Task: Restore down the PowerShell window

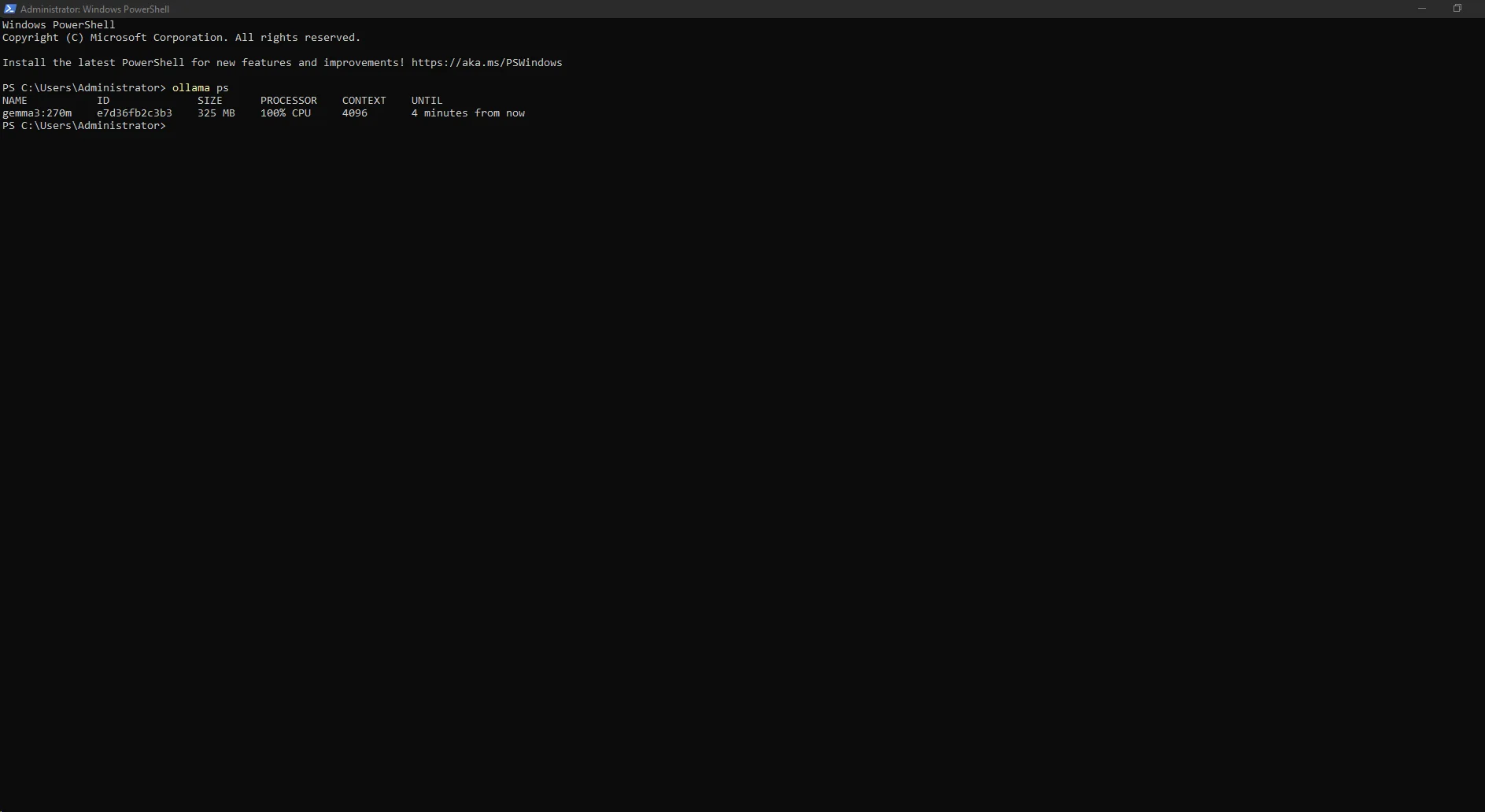Action: pos(1457,9)
